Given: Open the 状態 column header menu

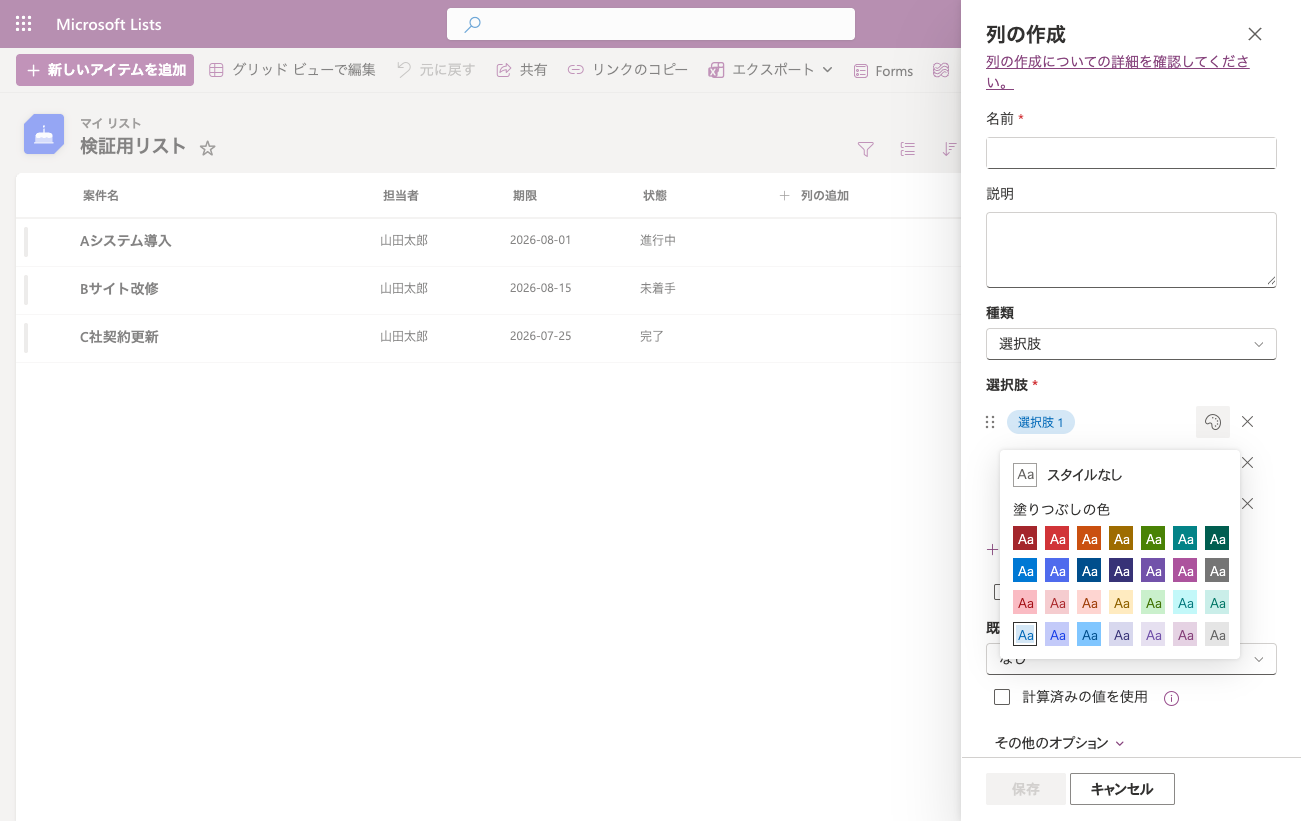Looking at the screenshot, I should (655, 196).
